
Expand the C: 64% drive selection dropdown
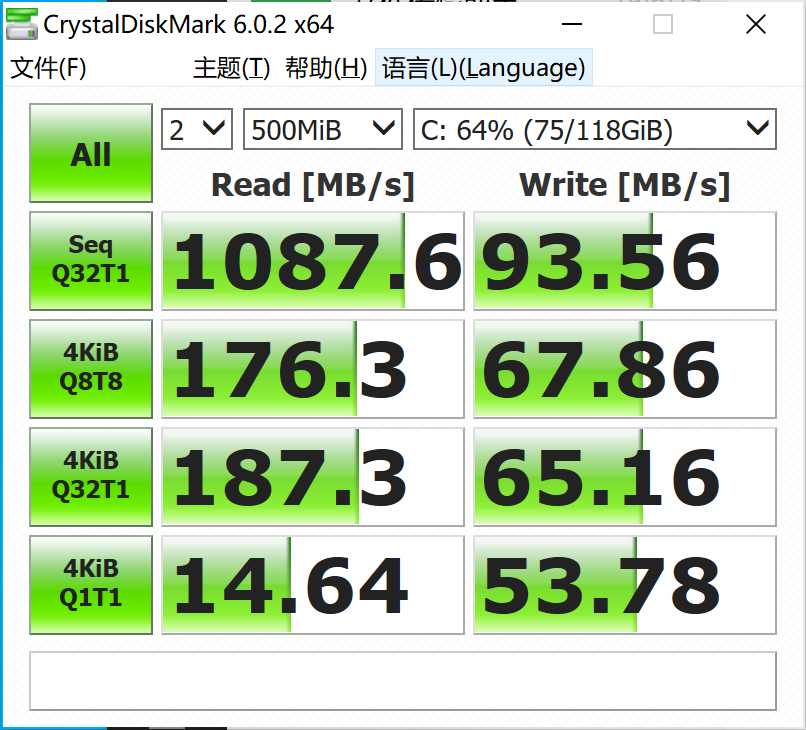(x=595, y=129)
